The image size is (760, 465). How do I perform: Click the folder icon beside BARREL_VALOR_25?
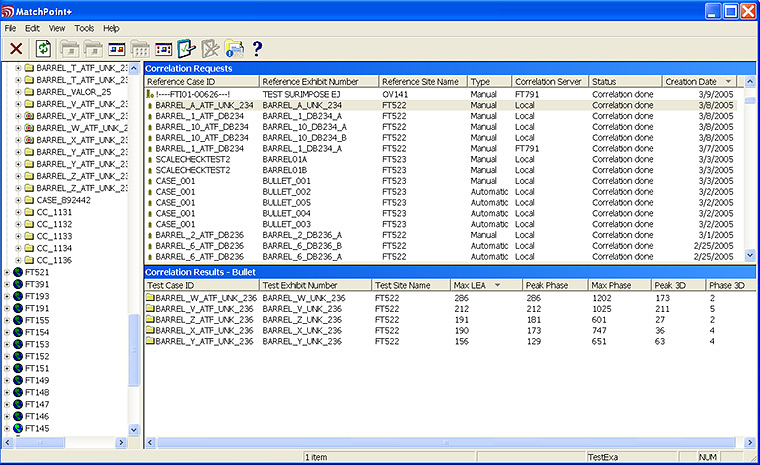coord(29,92)
